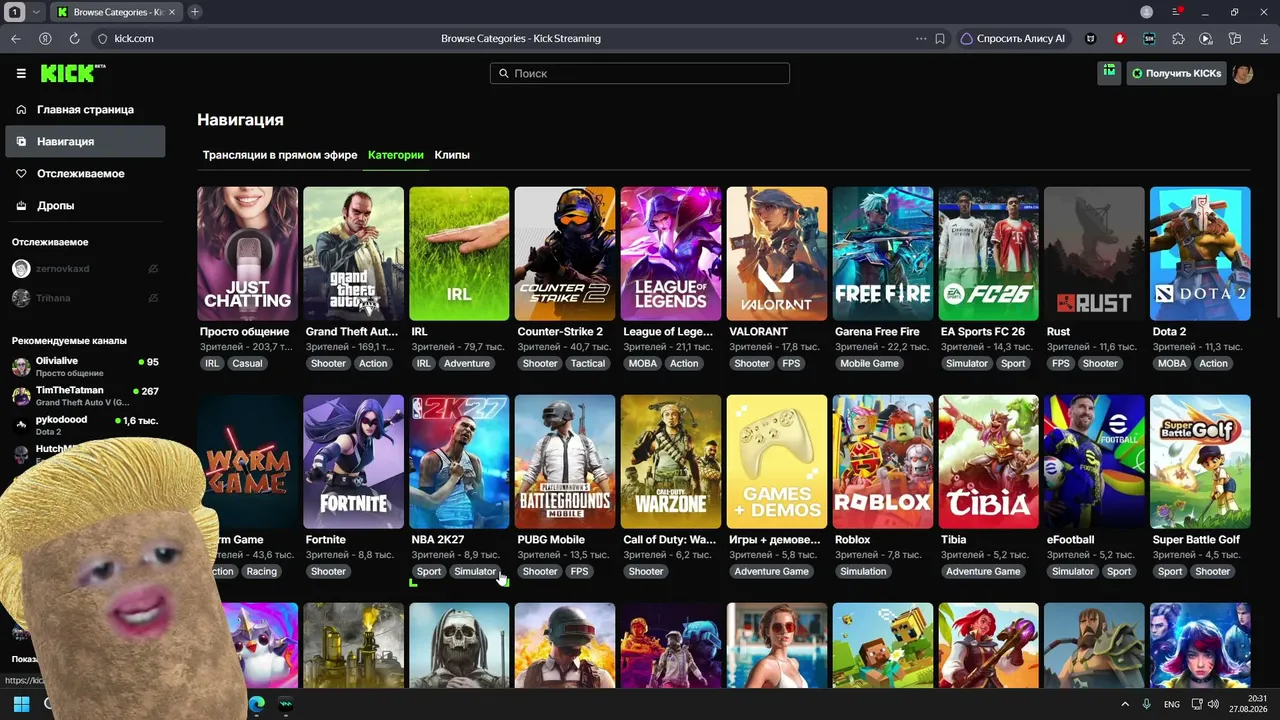Viewport: 1280px width, 720px height.
Task: Focus the Поиск search field
Action: click(640, 73)
